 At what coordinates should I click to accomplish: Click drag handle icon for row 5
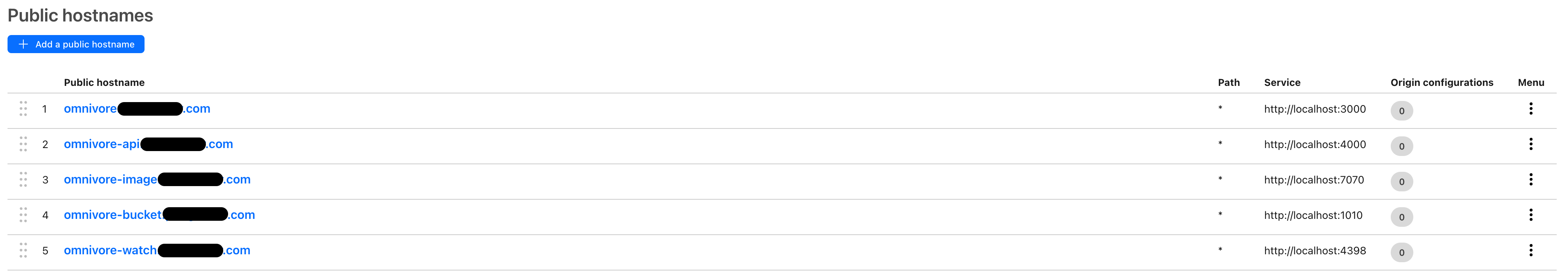coord(23,251)
